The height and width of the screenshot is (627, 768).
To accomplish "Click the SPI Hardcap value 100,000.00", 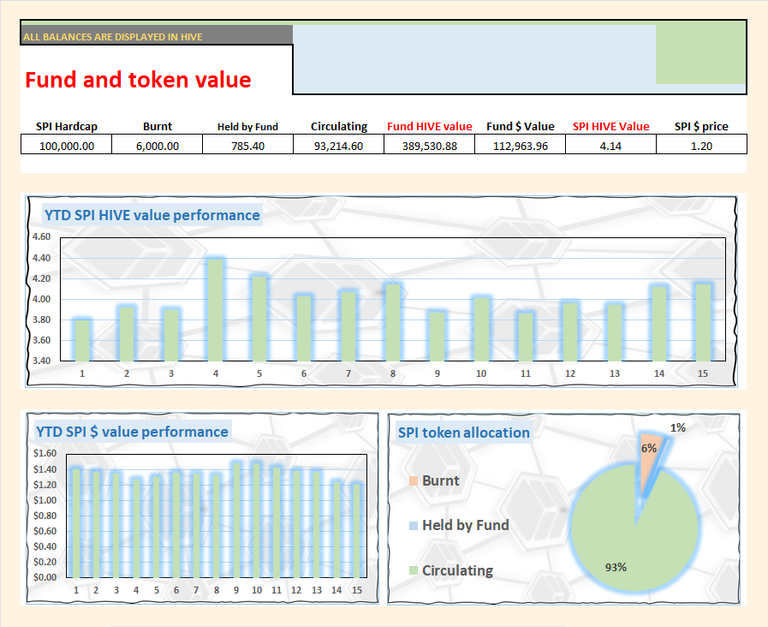I will [x=66, y=146].
